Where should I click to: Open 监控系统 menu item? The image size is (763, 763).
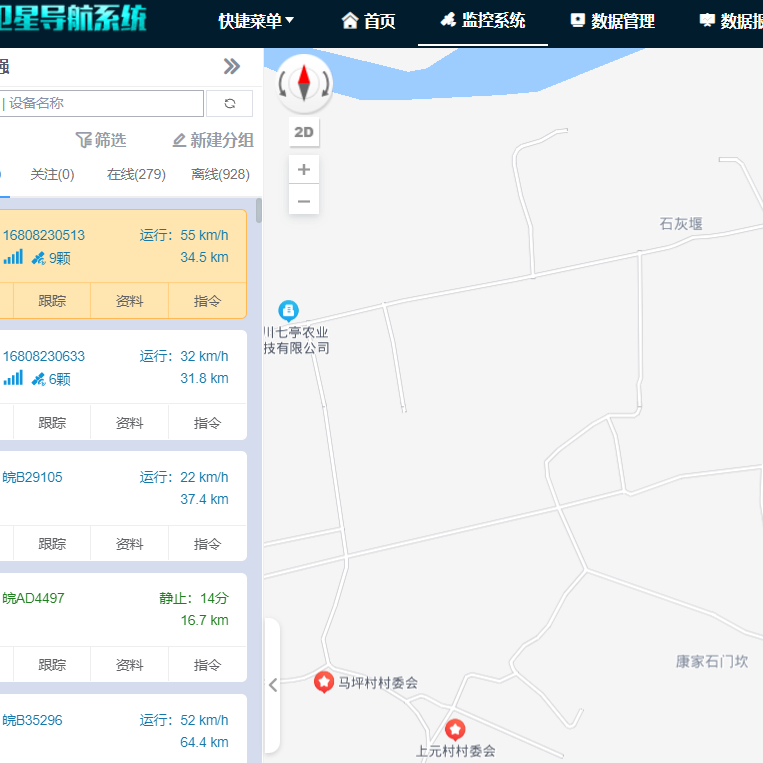coord(483,20)
